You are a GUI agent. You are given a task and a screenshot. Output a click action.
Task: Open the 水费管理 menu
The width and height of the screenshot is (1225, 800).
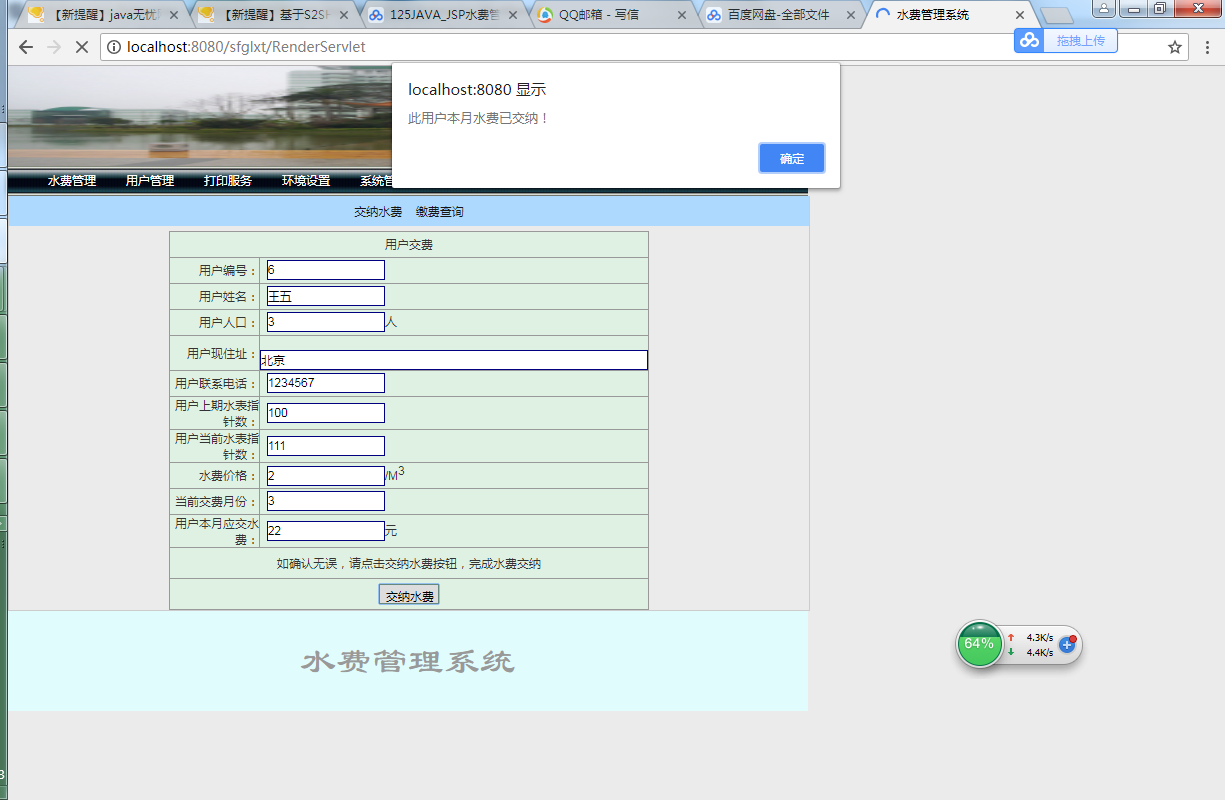coord(72,181)
